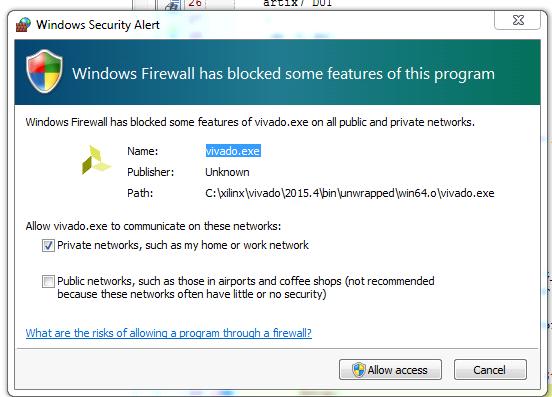Click the partially hidden toolbar icon behind dialog
This screenshot has width=552, height=397.
click(173, 5)
